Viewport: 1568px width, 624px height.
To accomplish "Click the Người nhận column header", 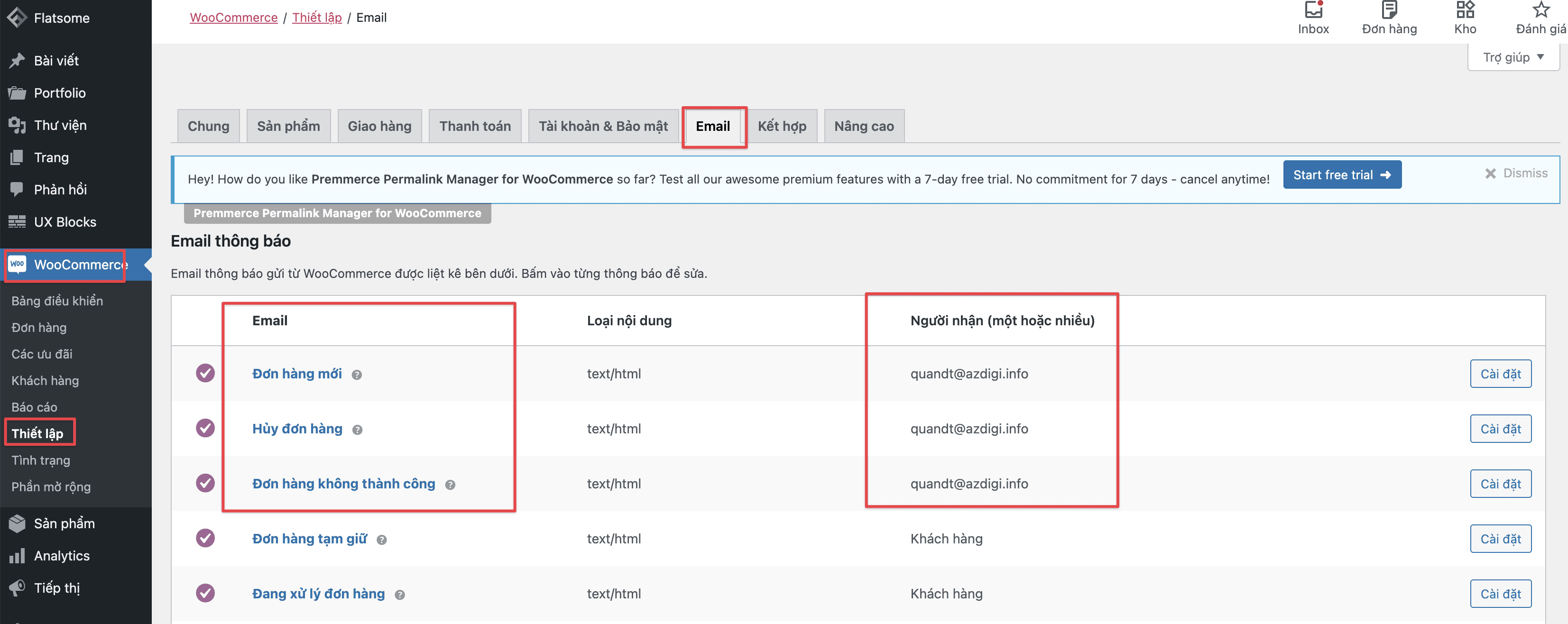I will 1003,320.
